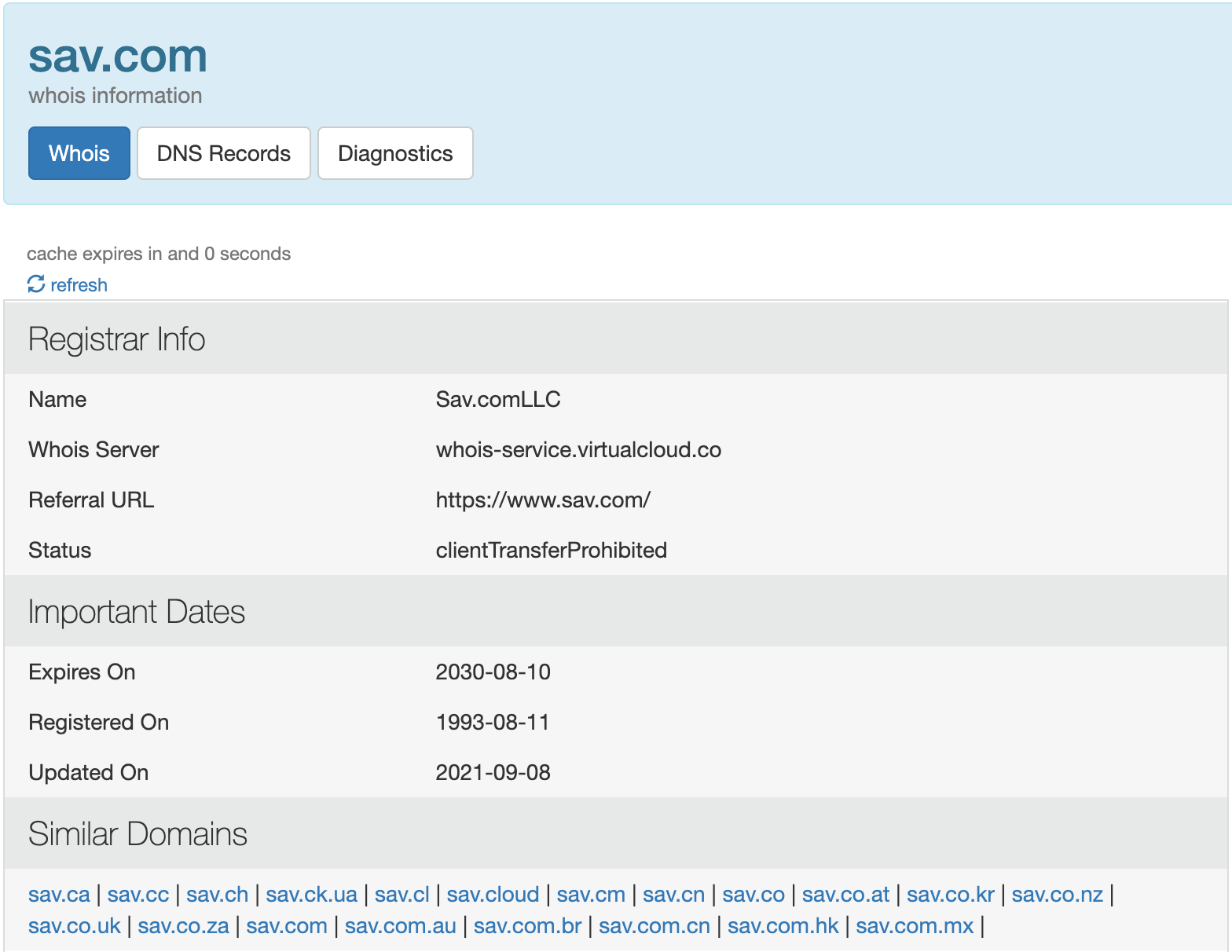Click the Similar Domains section header
The width and height of the screenshot is (1232, 952).
[x=137, y=834]
